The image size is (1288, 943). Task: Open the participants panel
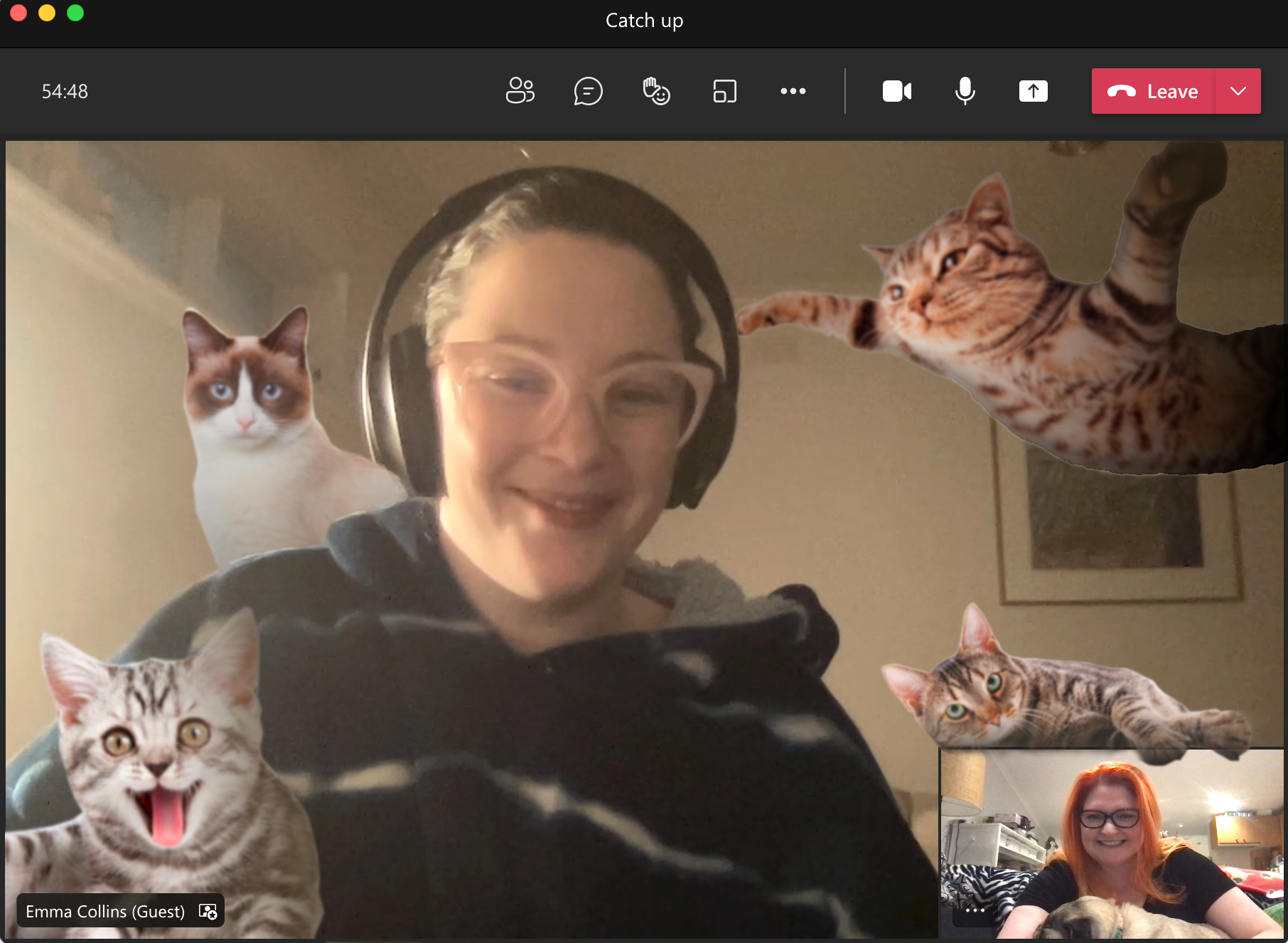[520, 91]
